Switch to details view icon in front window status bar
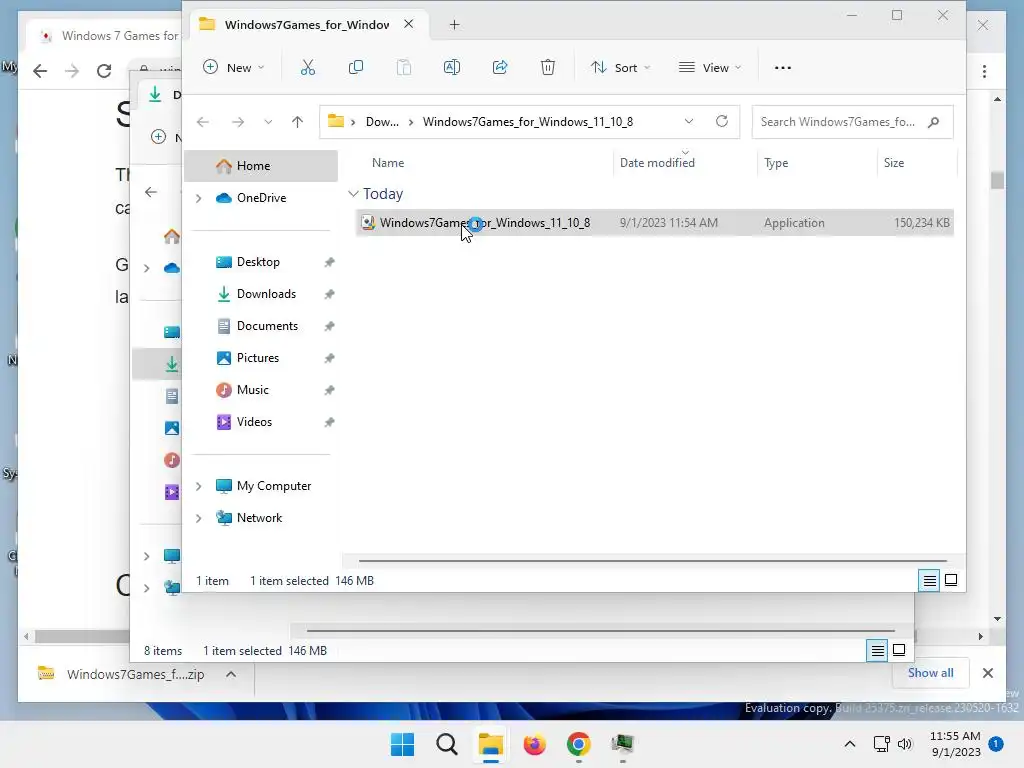 point(929,580)
